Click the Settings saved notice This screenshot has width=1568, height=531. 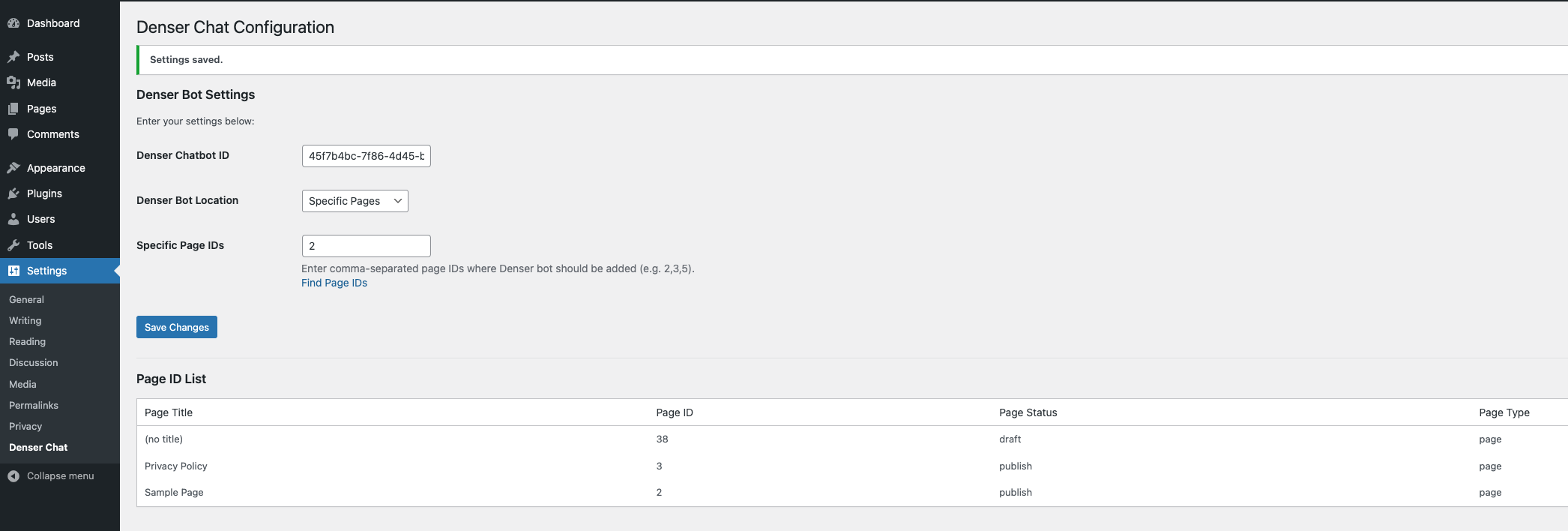(852, 60)
